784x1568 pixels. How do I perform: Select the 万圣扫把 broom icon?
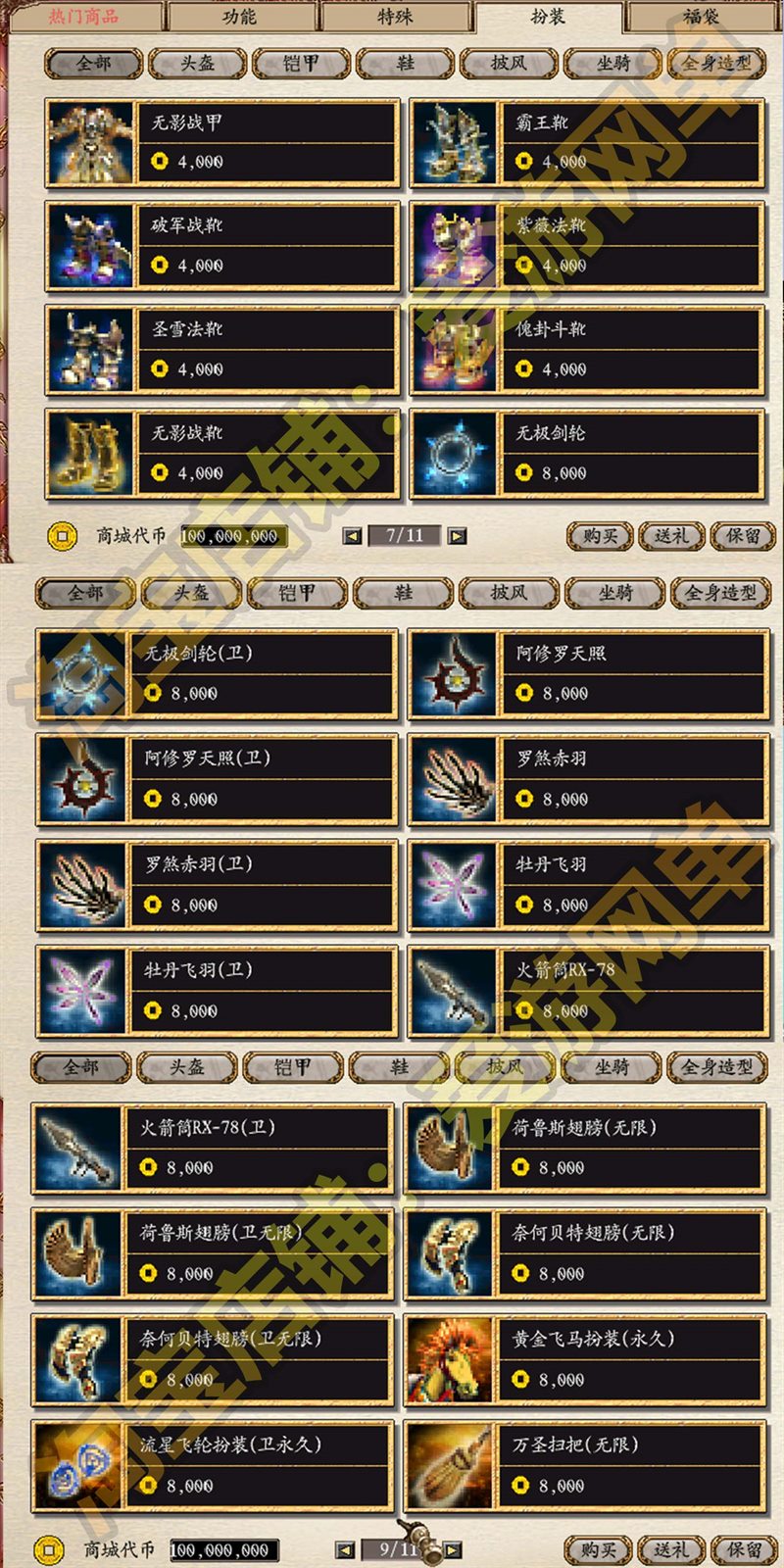click(x=449, y=1466)
